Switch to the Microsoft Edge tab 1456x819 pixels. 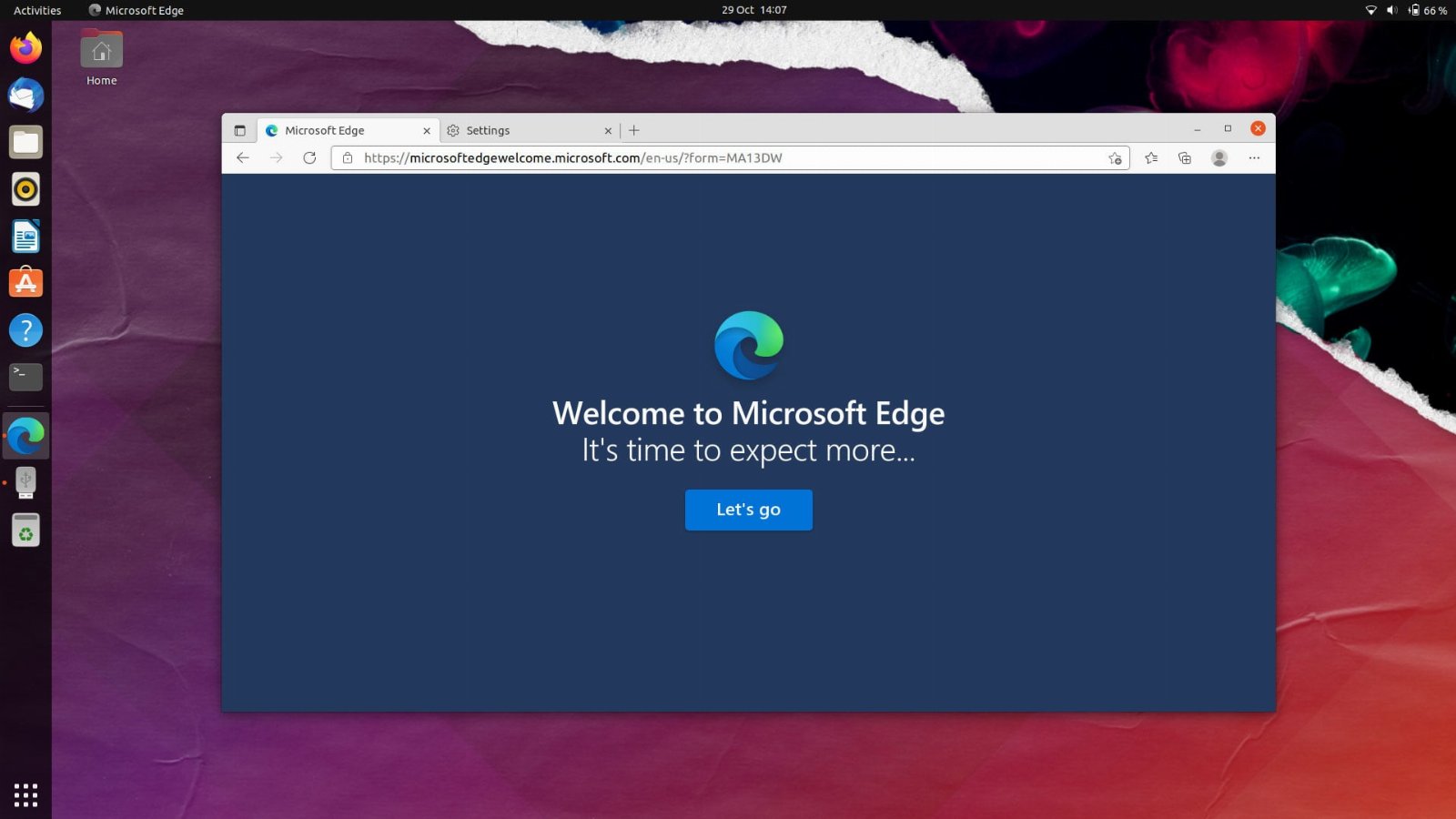348,130
